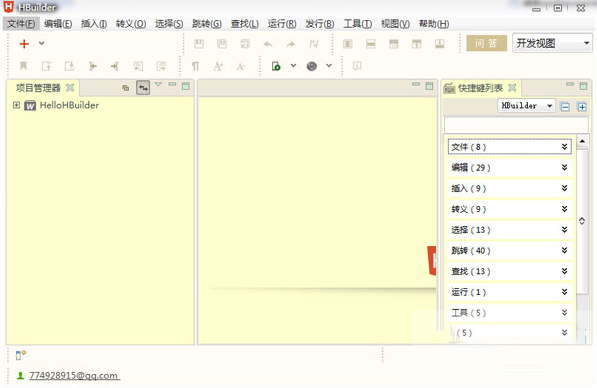Click the increase font size A+ icon

click(x=218, y=66)
